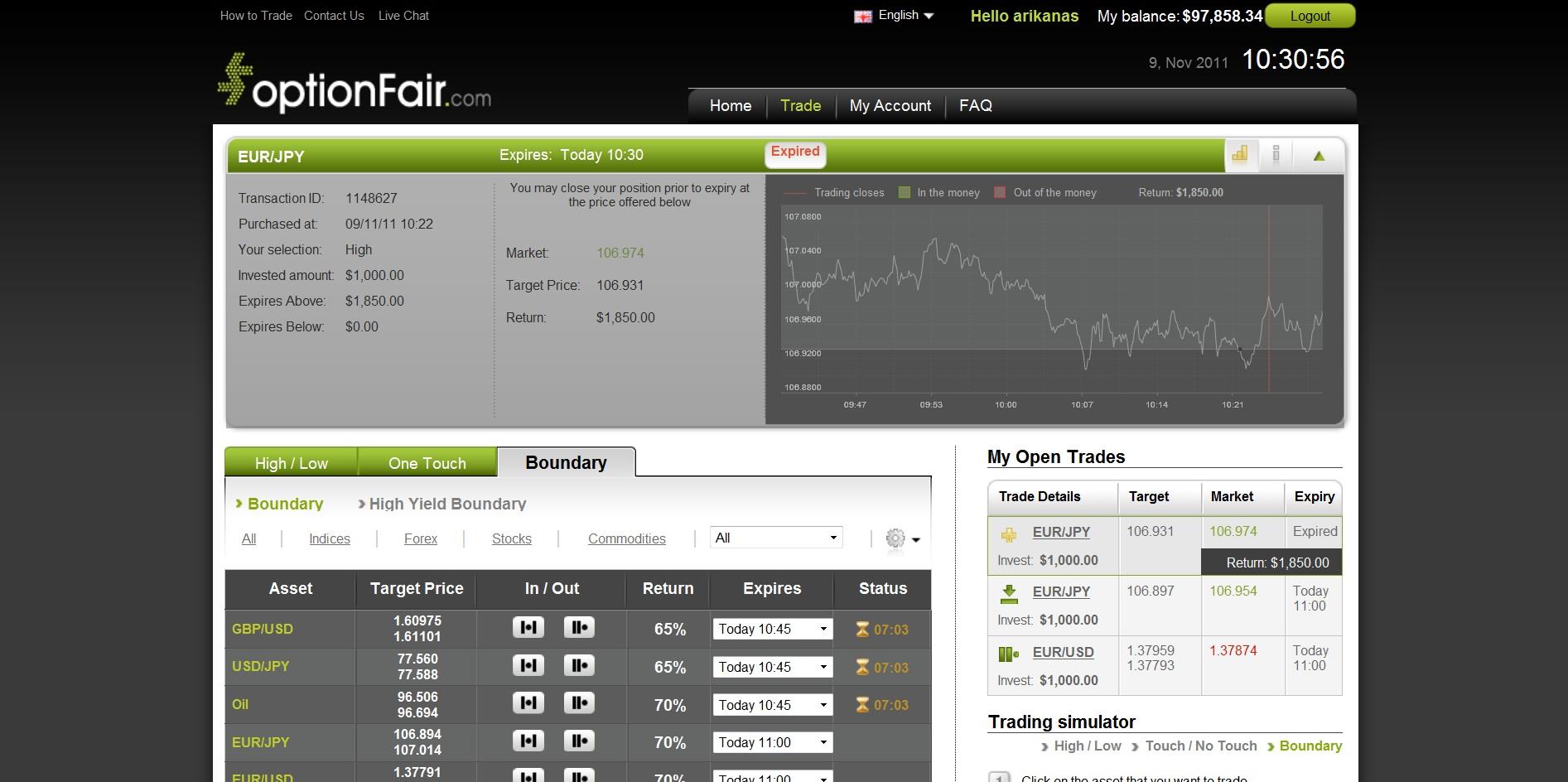Open the GBP/USD expiry time dropdown
Image resolution: width=1568 pixels, height=782 pixels.
[772, 629]
